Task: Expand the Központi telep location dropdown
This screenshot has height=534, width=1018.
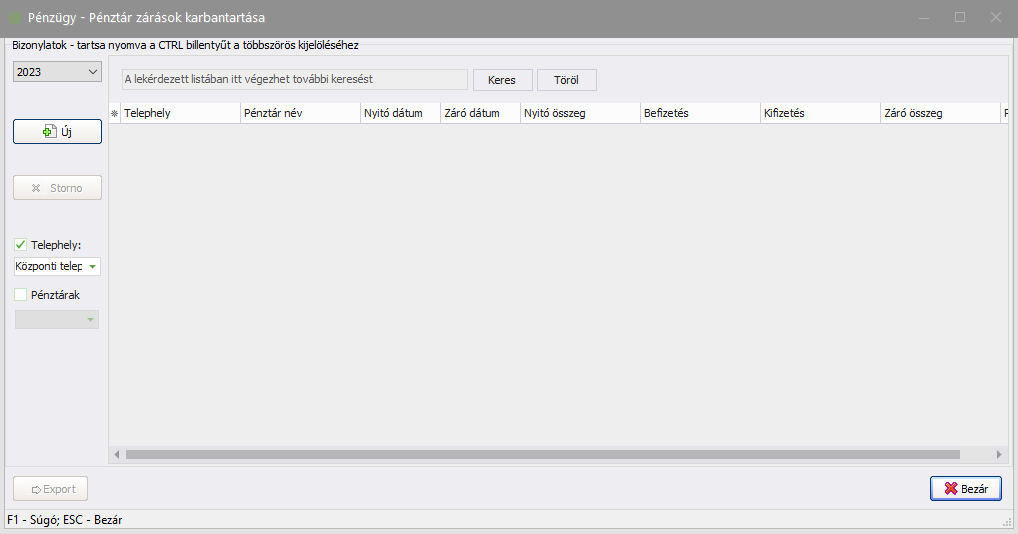Action: coord(92,267)
